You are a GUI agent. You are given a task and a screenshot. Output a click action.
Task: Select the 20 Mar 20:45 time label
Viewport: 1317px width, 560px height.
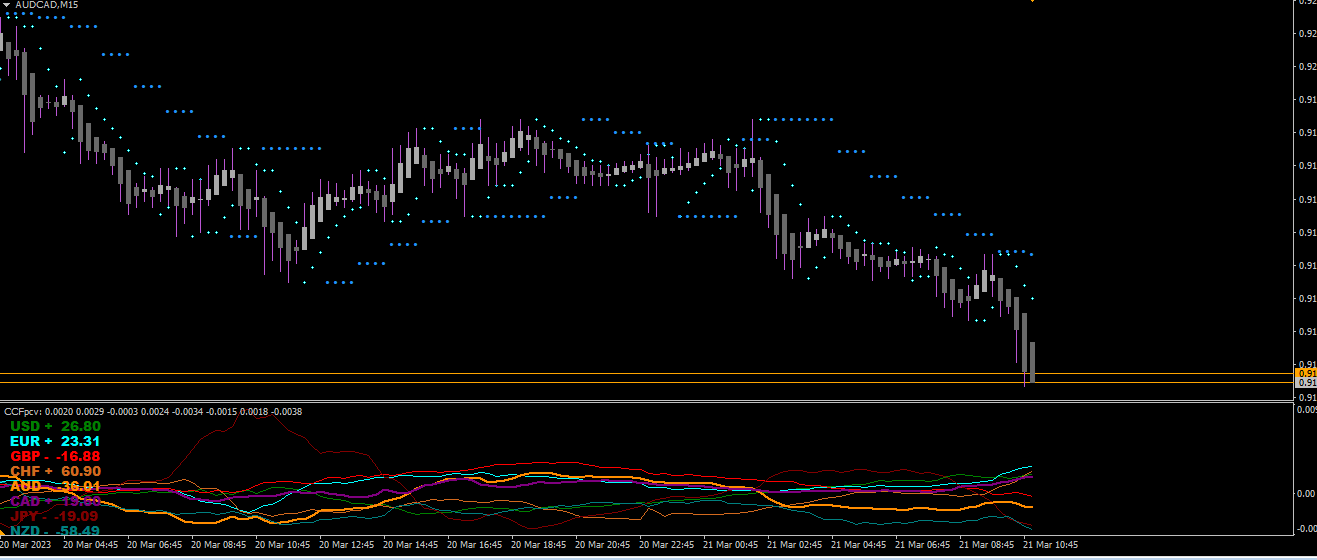(x=603, y=546)
